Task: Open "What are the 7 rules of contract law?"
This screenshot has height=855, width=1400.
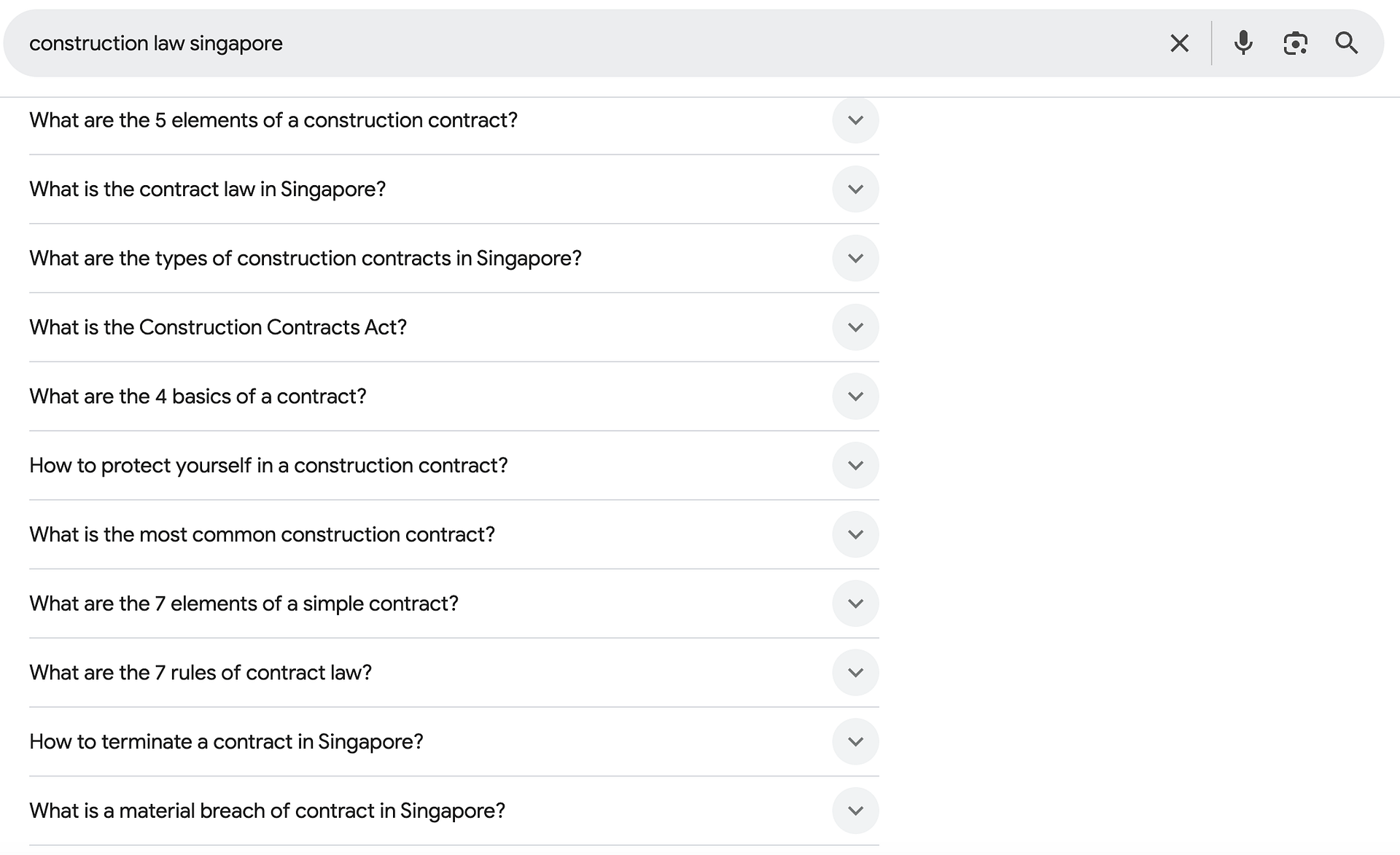Action: 201,673
